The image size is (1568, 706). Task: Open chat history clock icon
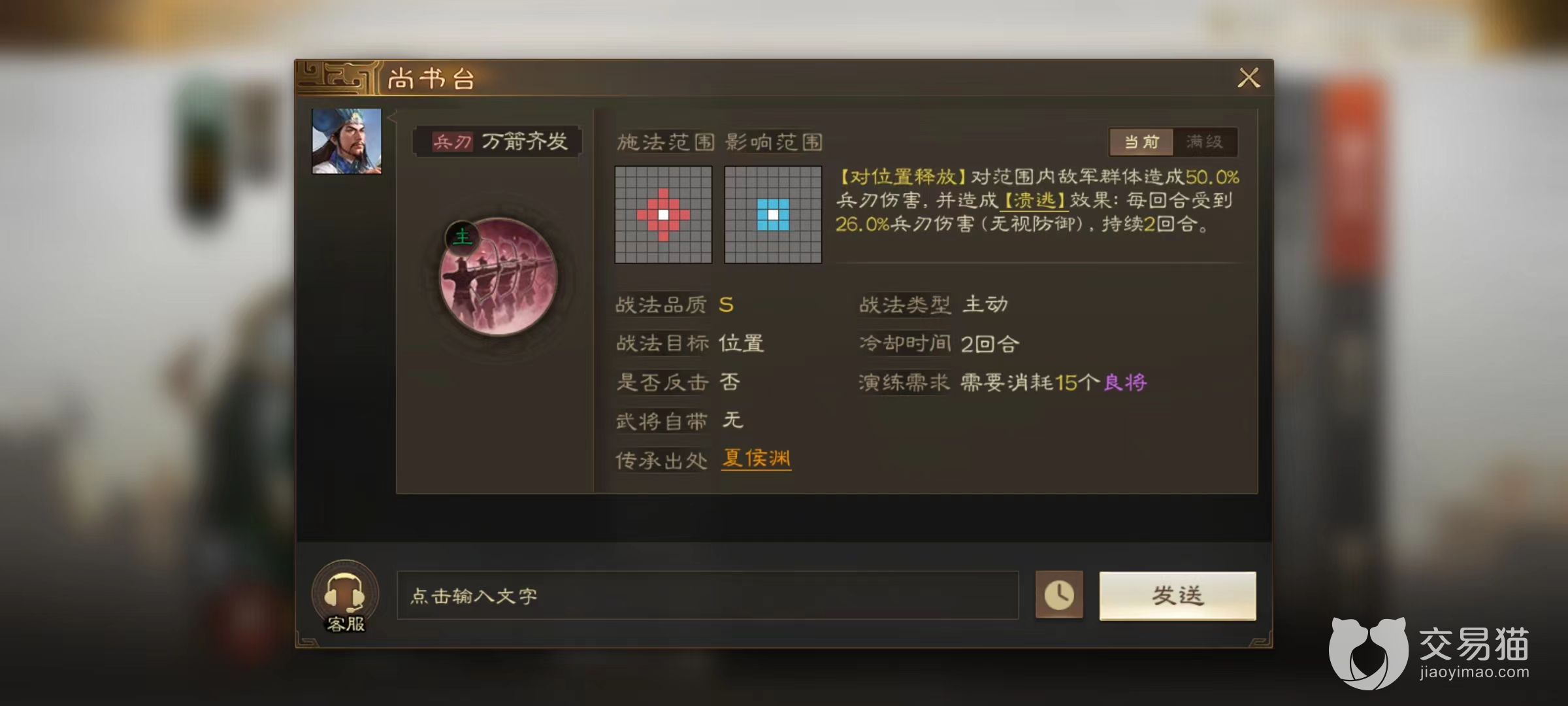coord(1059,595)
